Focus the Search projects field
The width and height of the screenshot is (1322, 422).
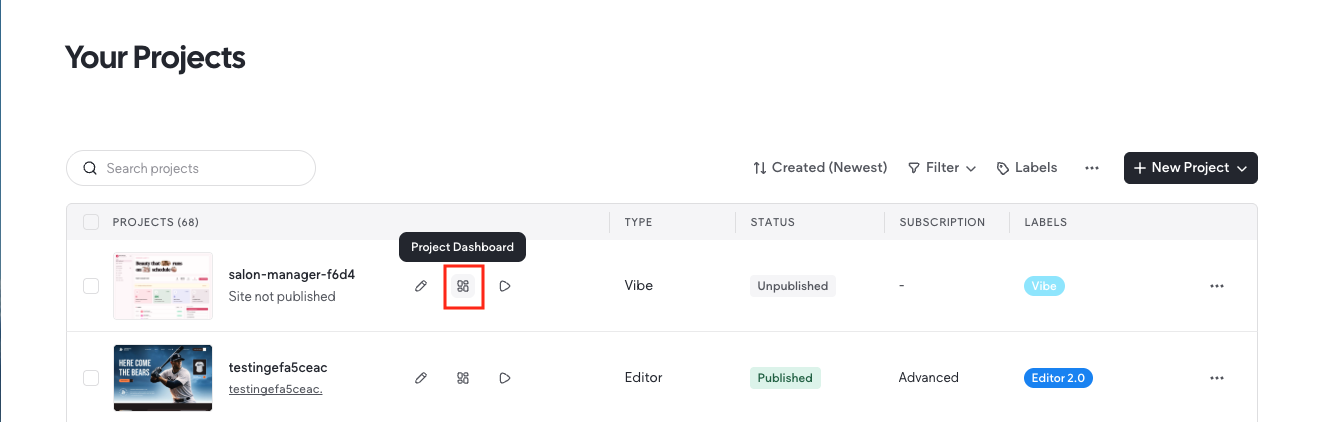pos(191,168)
